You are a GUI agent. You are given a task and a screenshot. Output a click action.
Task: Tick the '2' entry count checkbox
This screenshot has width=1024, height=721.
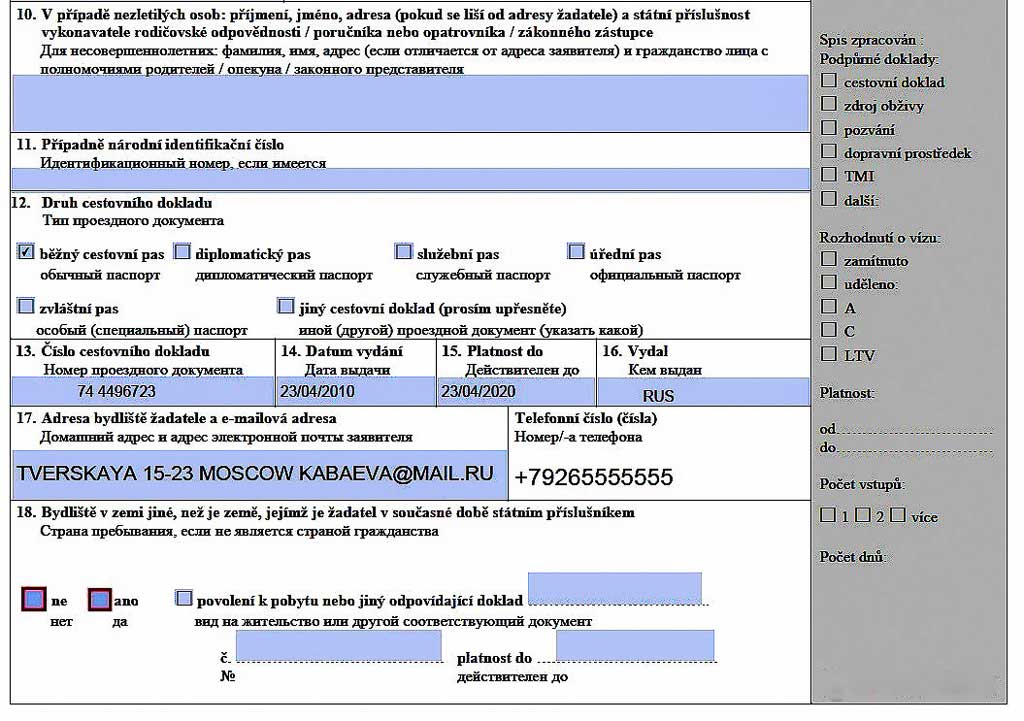(863, 515)
